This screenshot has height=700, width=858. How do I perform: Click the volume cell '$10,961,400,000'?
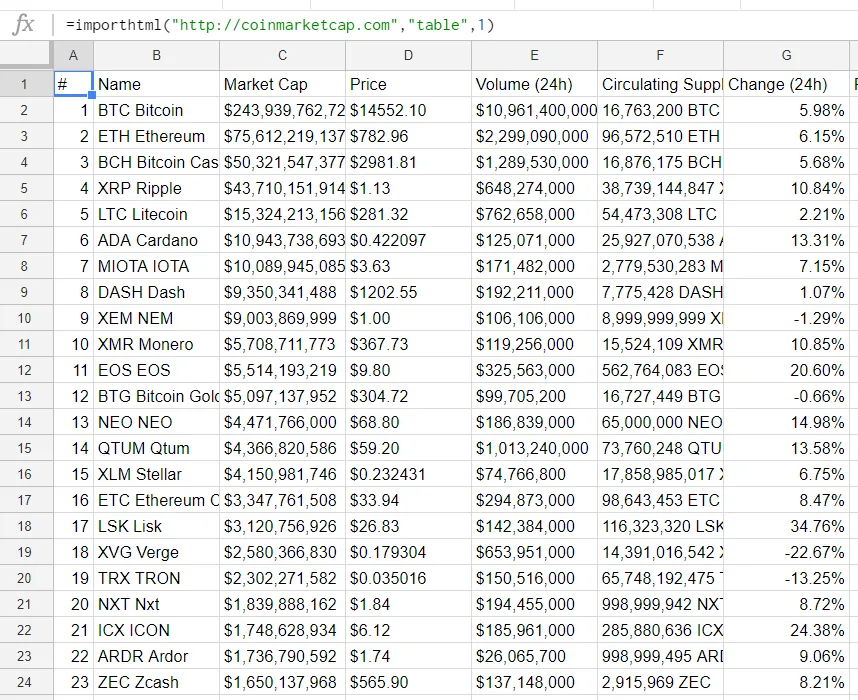(x=535, y=111)
